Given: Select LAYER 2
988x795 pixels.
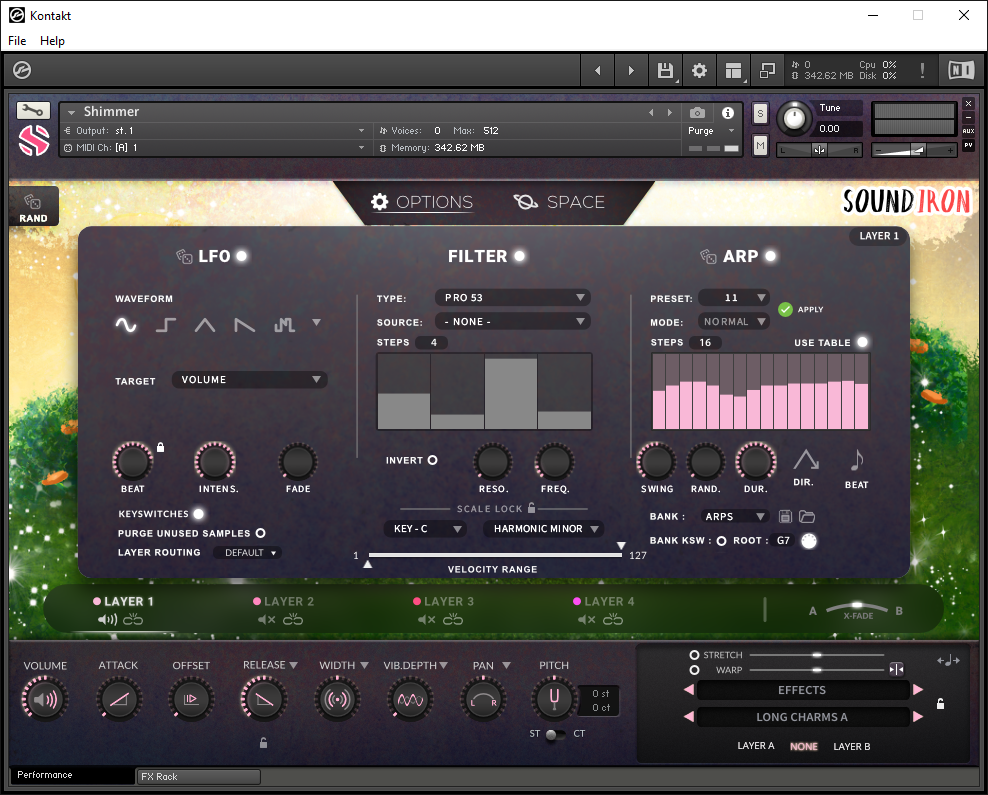Looking at the screenshot, I should (284, 602).
